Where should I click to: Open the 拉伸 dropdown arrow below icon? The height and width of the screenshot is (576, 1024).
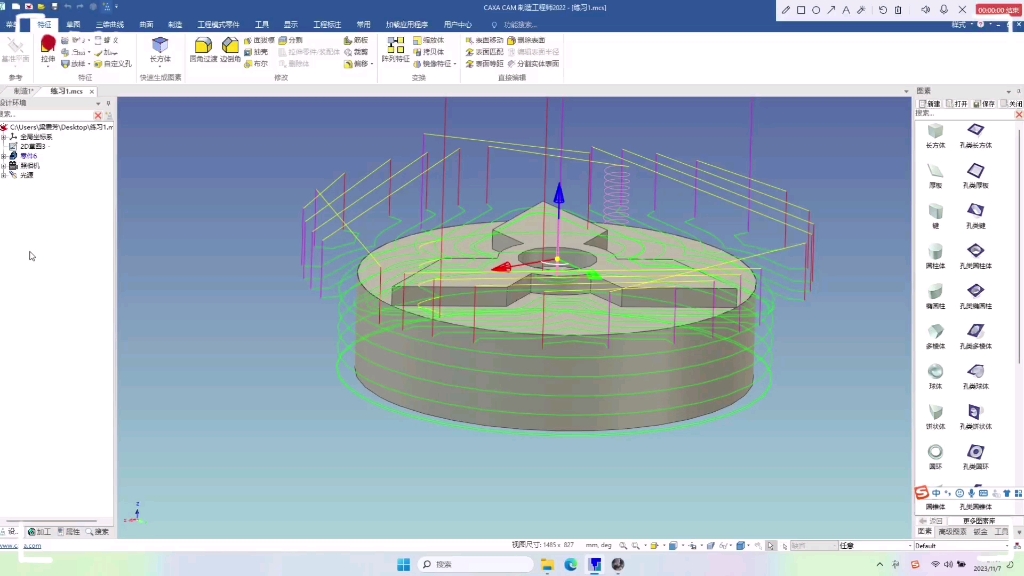(x=48, y=66)
